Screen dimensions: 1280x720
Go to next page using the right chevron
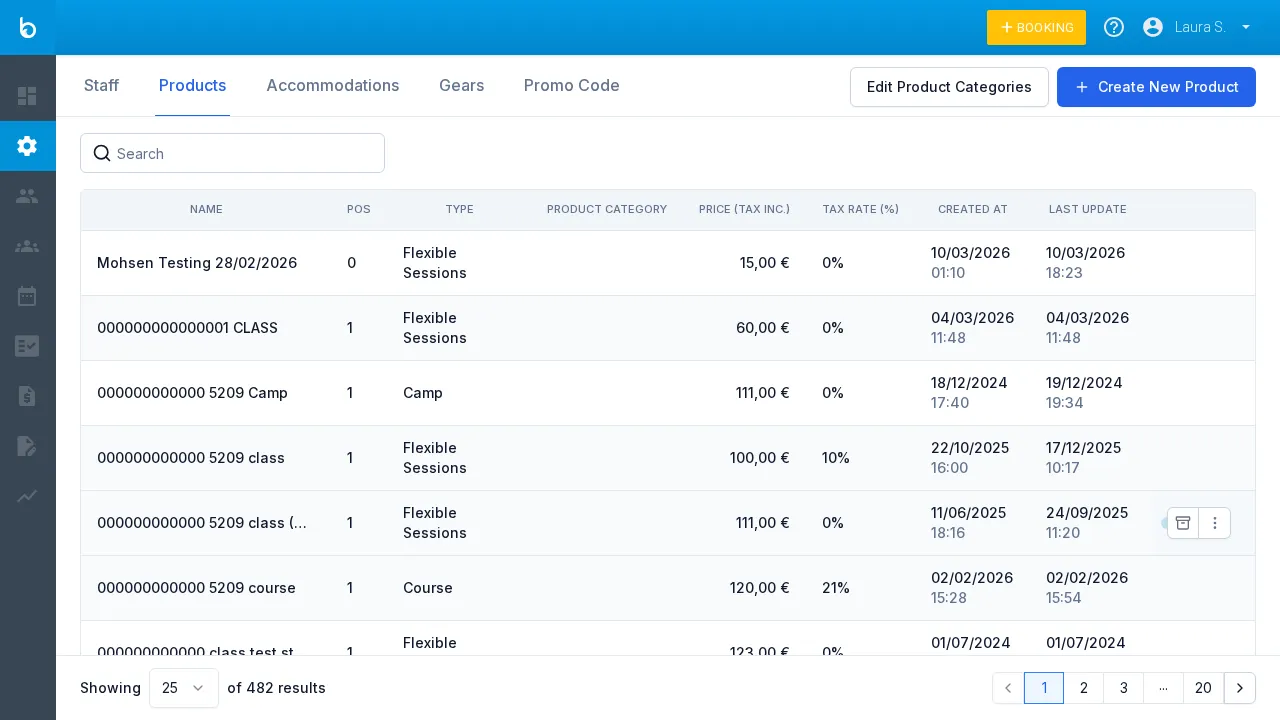point(1240,688)
